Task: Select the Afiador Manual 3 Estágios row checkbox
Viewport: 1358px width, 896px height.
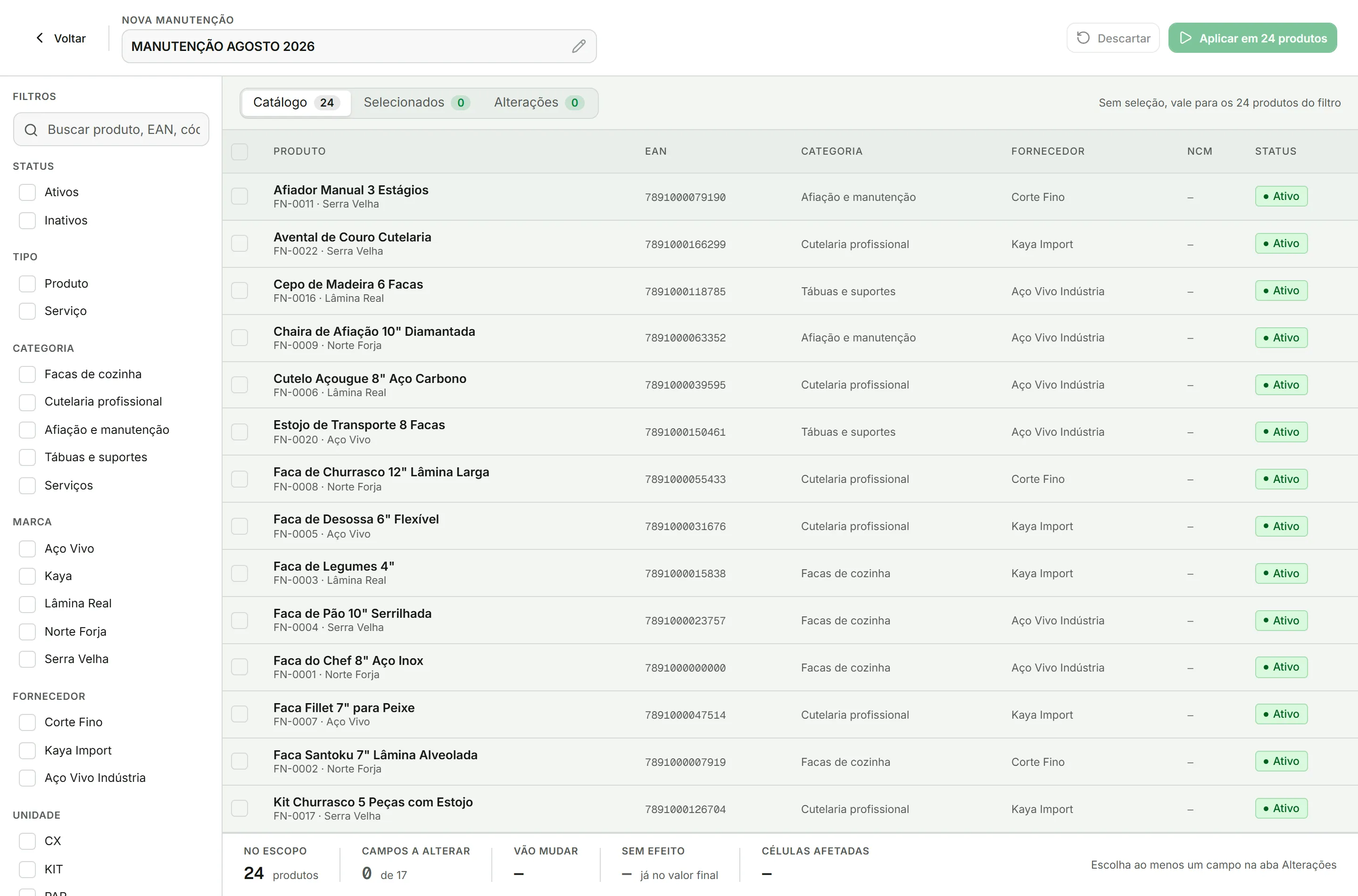Action: tap(240, 197)
